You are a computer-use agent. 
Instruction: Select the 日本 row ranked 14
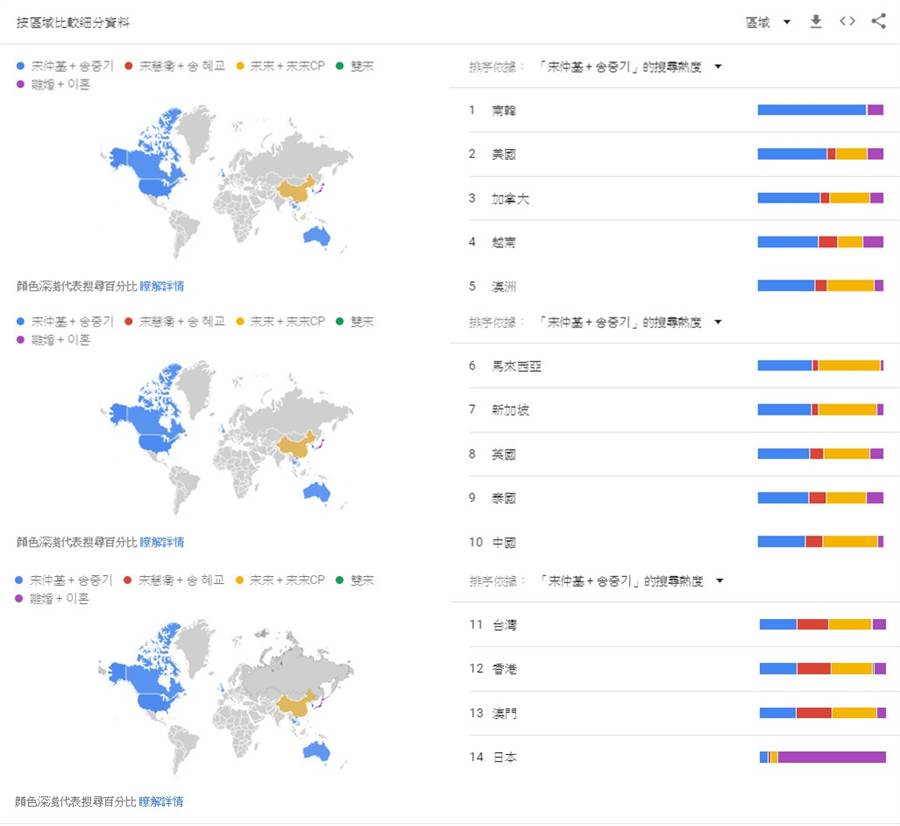pyautogui.click(x=677, y=757)
